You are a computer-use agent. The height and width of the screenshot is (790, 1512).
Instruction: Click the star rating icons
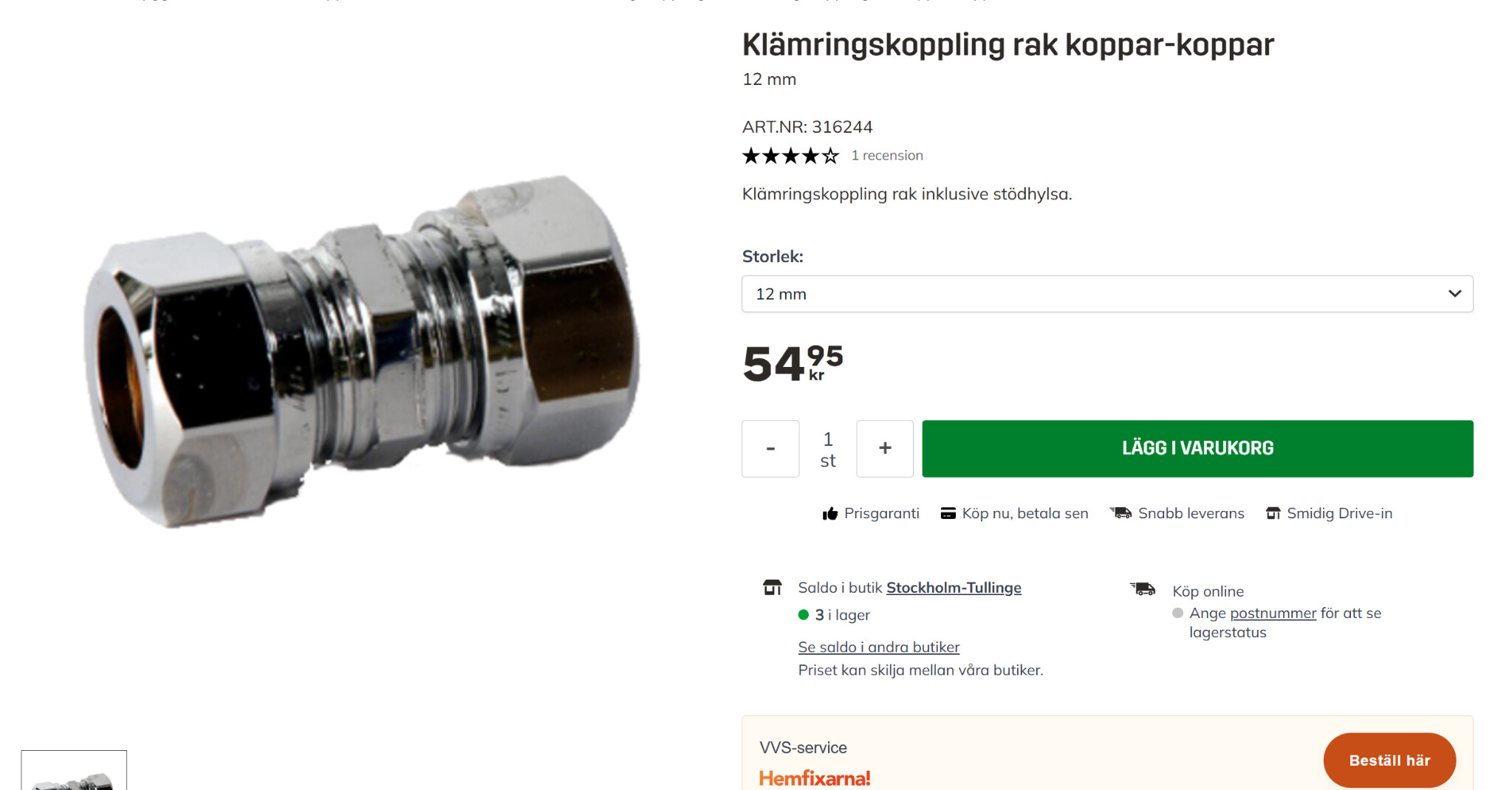tap(790, 156)
